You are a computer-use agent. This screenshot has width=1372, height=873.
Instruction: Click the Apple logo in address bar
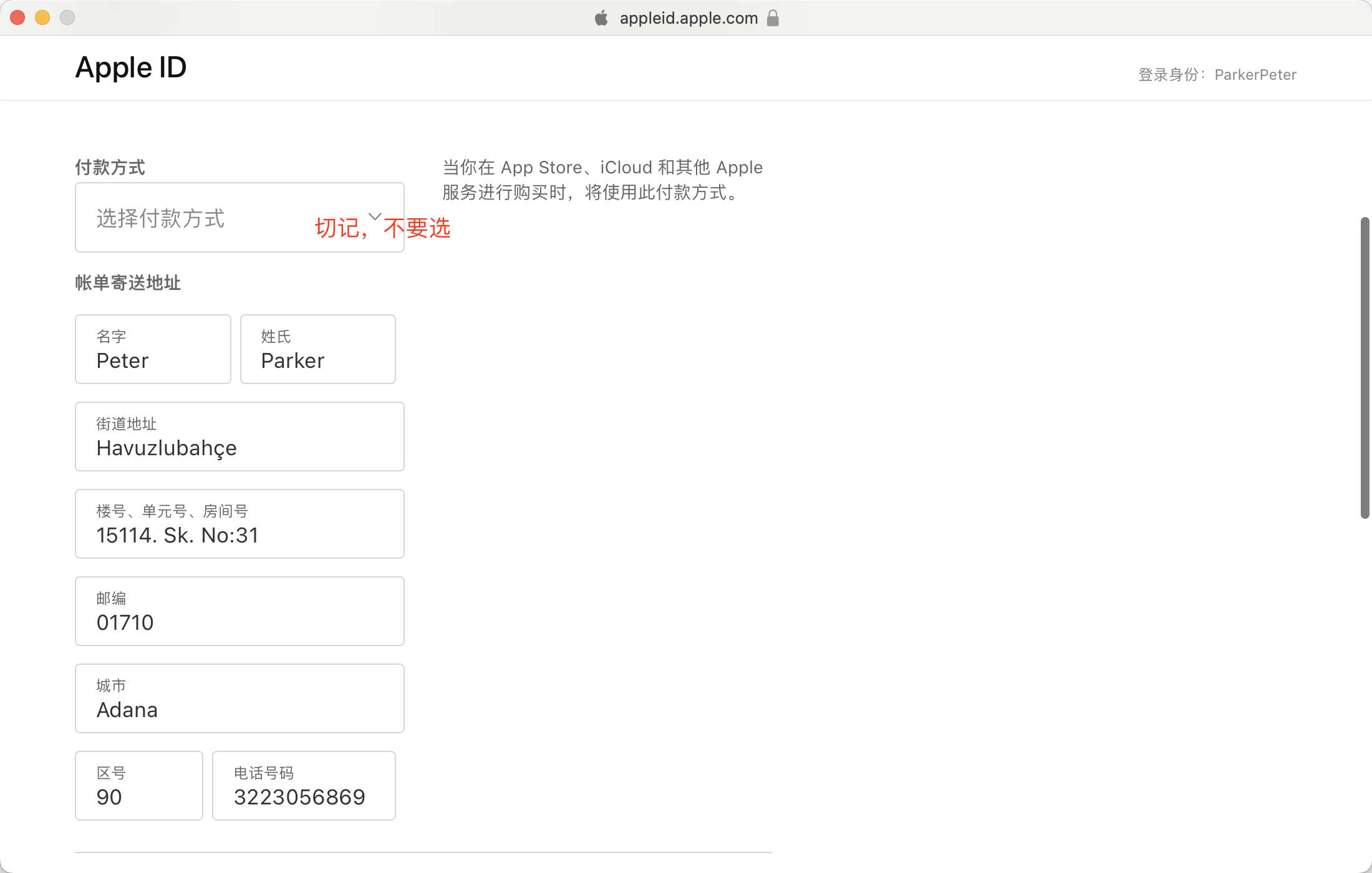(601, 18)
